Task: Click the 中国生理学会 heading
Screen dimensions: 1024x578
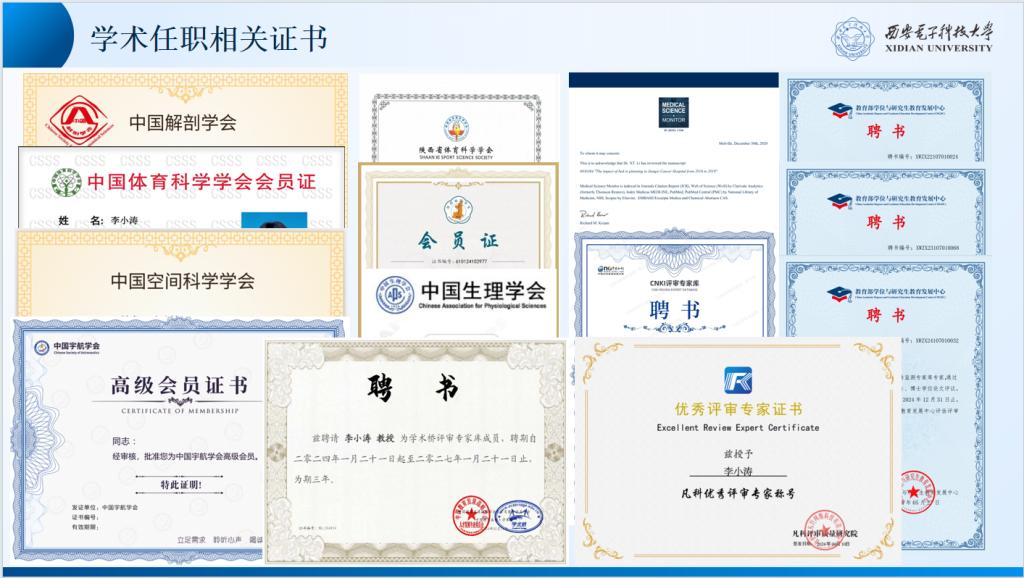Action: [483, 289]
